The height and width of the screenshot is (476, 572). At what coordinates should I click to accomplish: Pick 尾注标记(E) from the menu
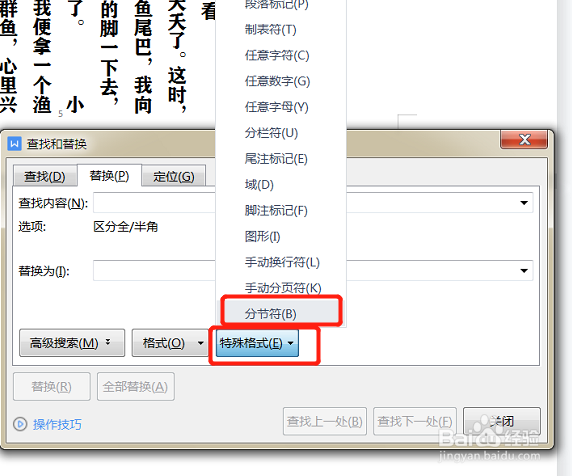coord(281,159)
